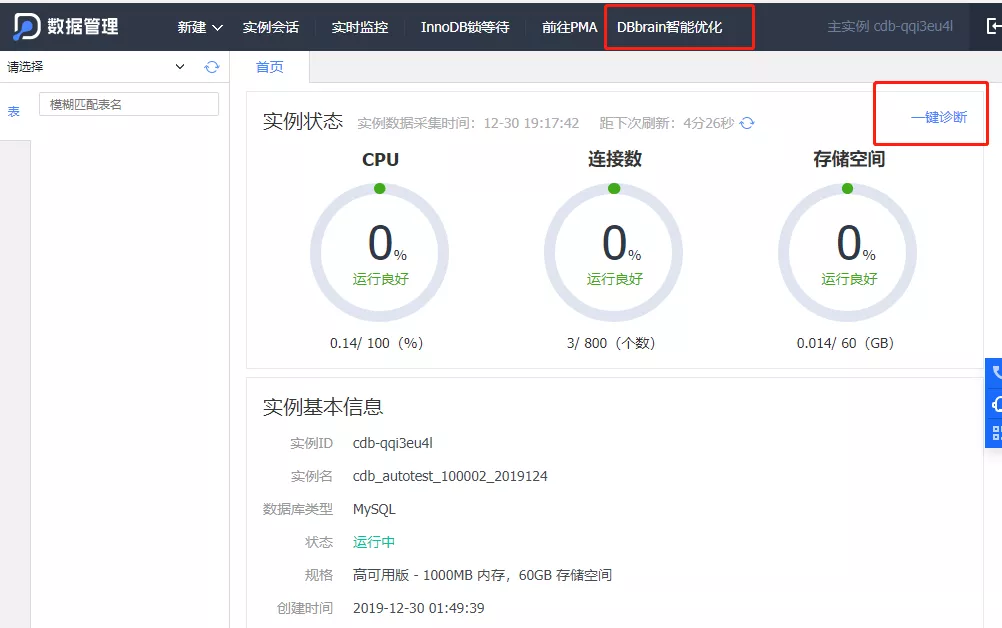
Task: Click the 0.014/ 60 (GB) storage value
Action: (845, 343)
